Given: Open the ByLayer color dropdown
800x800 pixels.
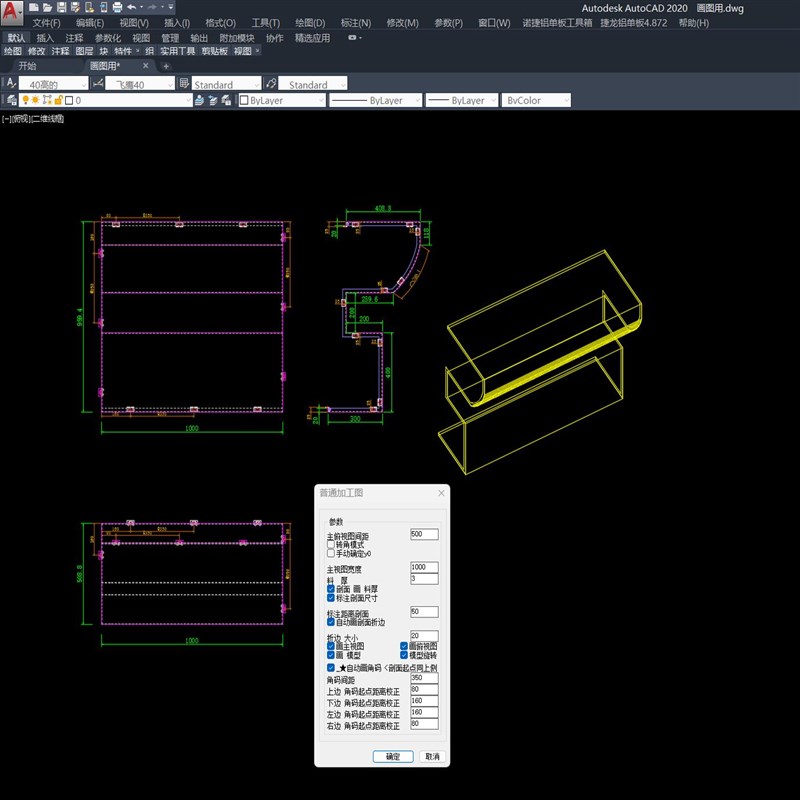Looking at the screenshot, I should [321, 101].
